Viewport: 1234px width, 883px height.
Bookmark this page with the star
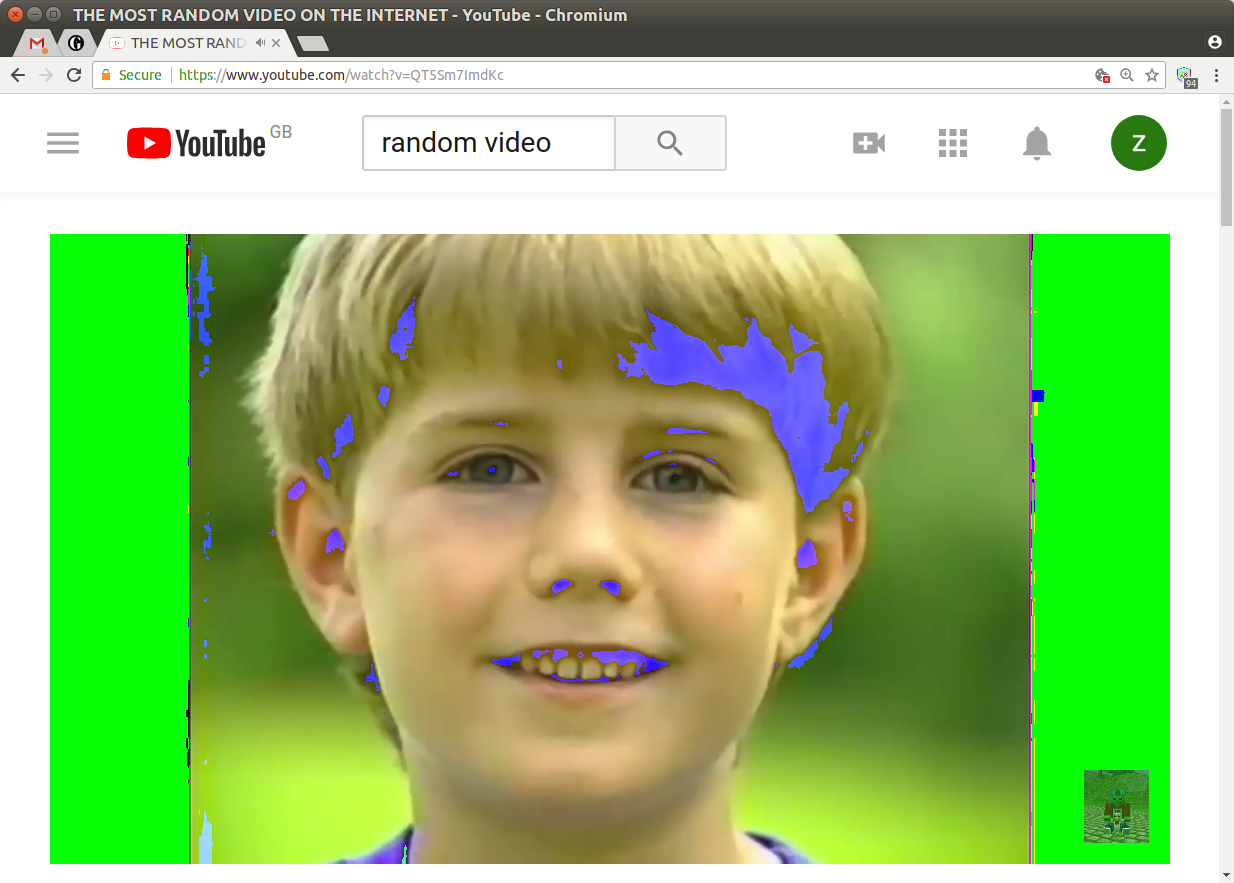click(1152, 75)
